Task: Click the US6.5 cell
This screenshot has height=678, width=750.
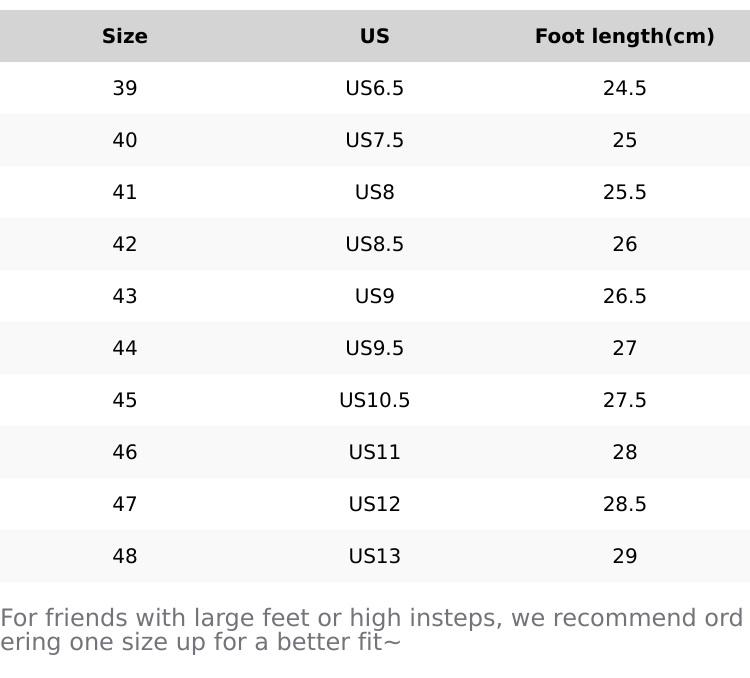Action: point(375,89)
